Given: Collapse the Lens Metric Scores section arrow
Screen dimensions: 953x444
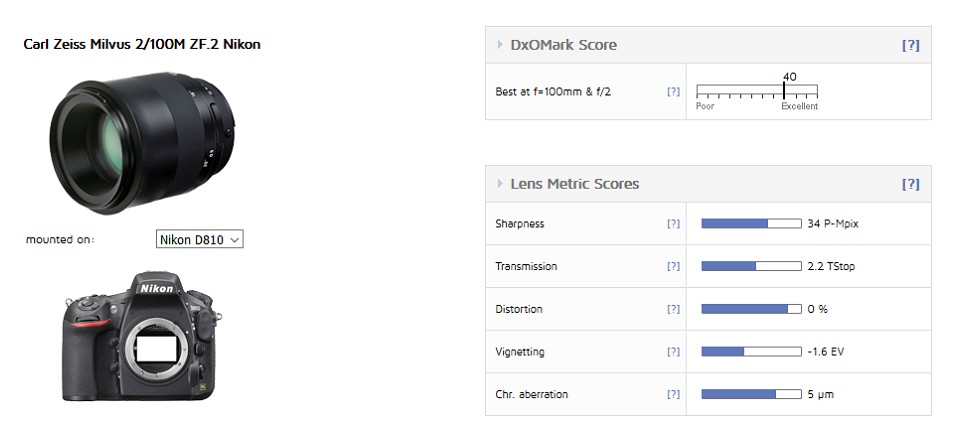Looking at the screenshot, I should pos(500,184).
